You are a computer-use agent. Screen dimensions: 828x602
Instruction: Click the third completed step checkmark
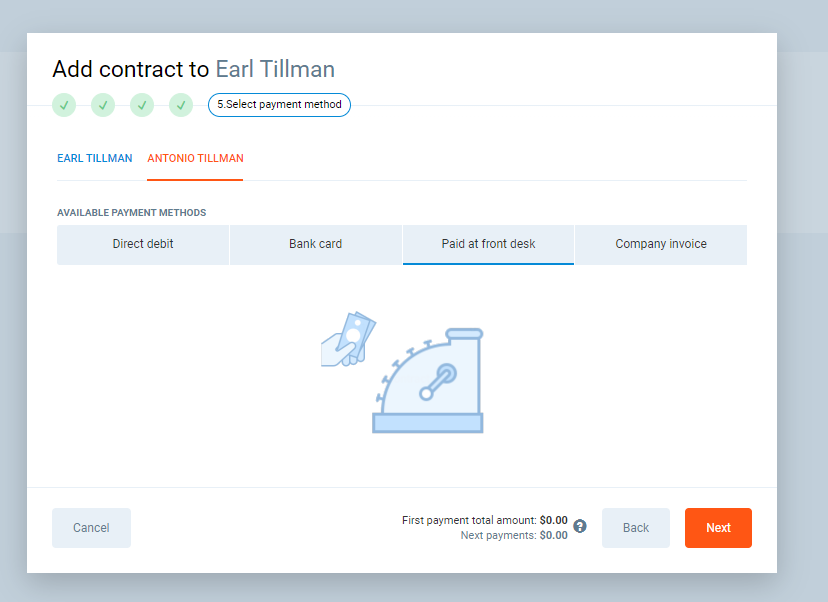142,105
